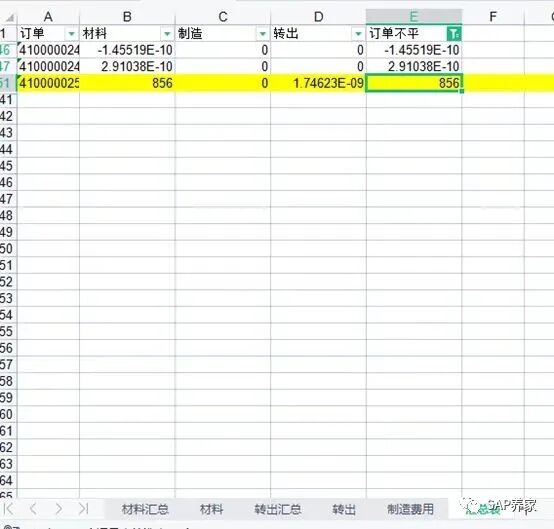554x529 pixels.
Task: Switch to the 转出汇总 sheet tab
Action: coord(278,509)
